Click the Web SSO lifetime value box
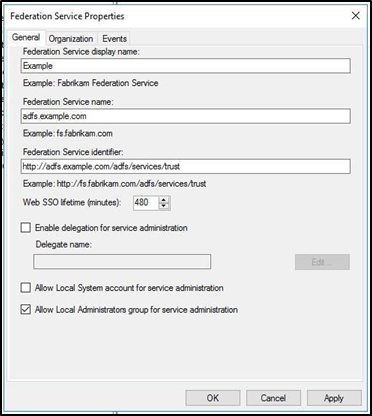 146,202
